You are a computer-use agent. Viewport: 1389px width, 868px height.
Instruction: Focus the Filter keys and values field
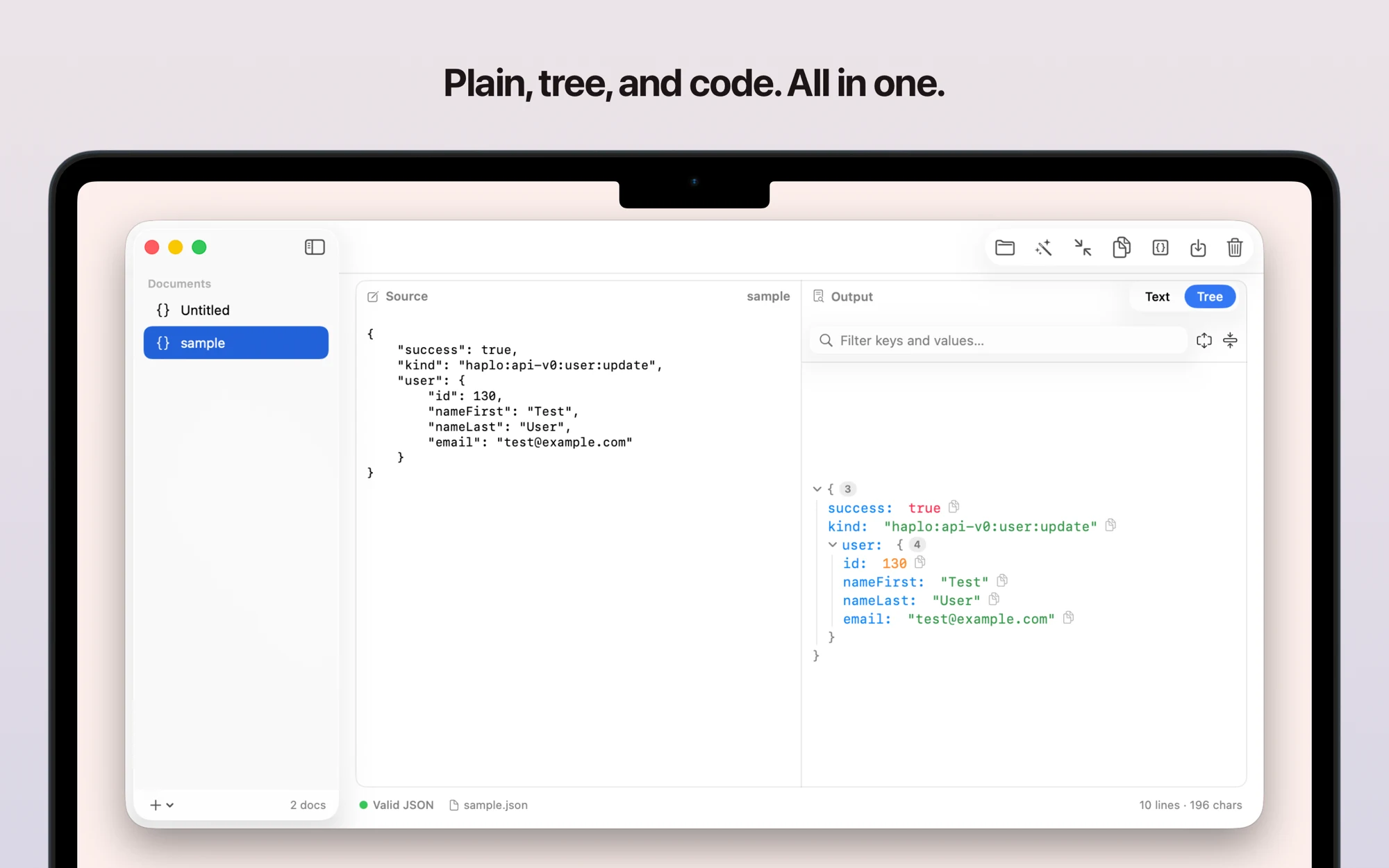[x=998, y=340]
